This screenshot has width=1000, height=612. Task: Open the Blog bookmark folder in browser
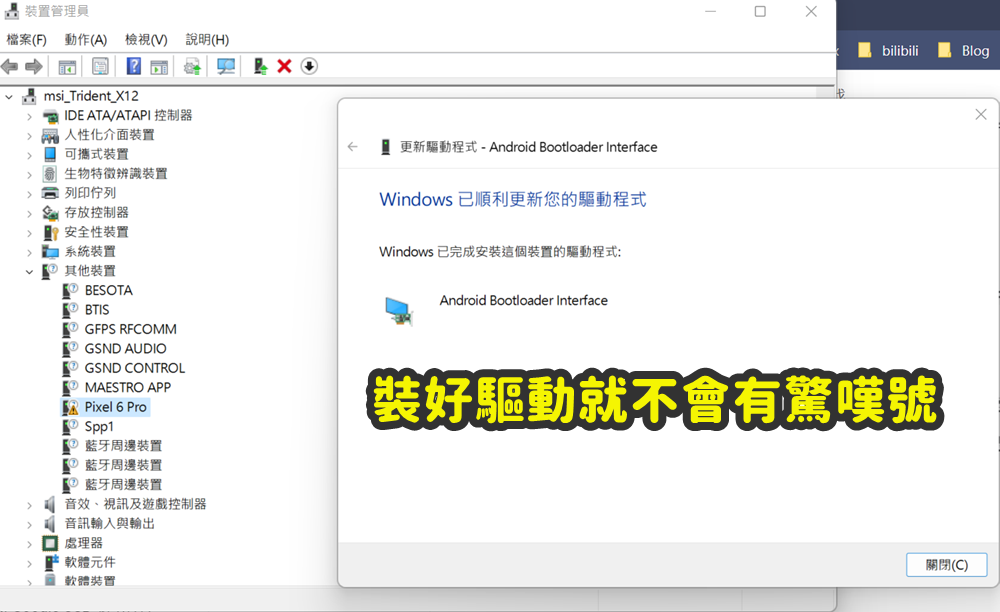pos(964,51)
